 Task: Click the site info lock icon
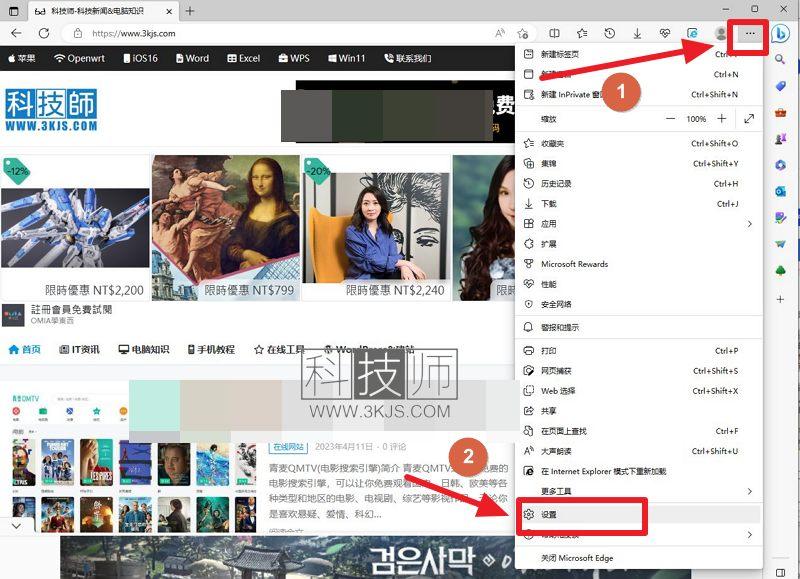(x=78, y=33)
